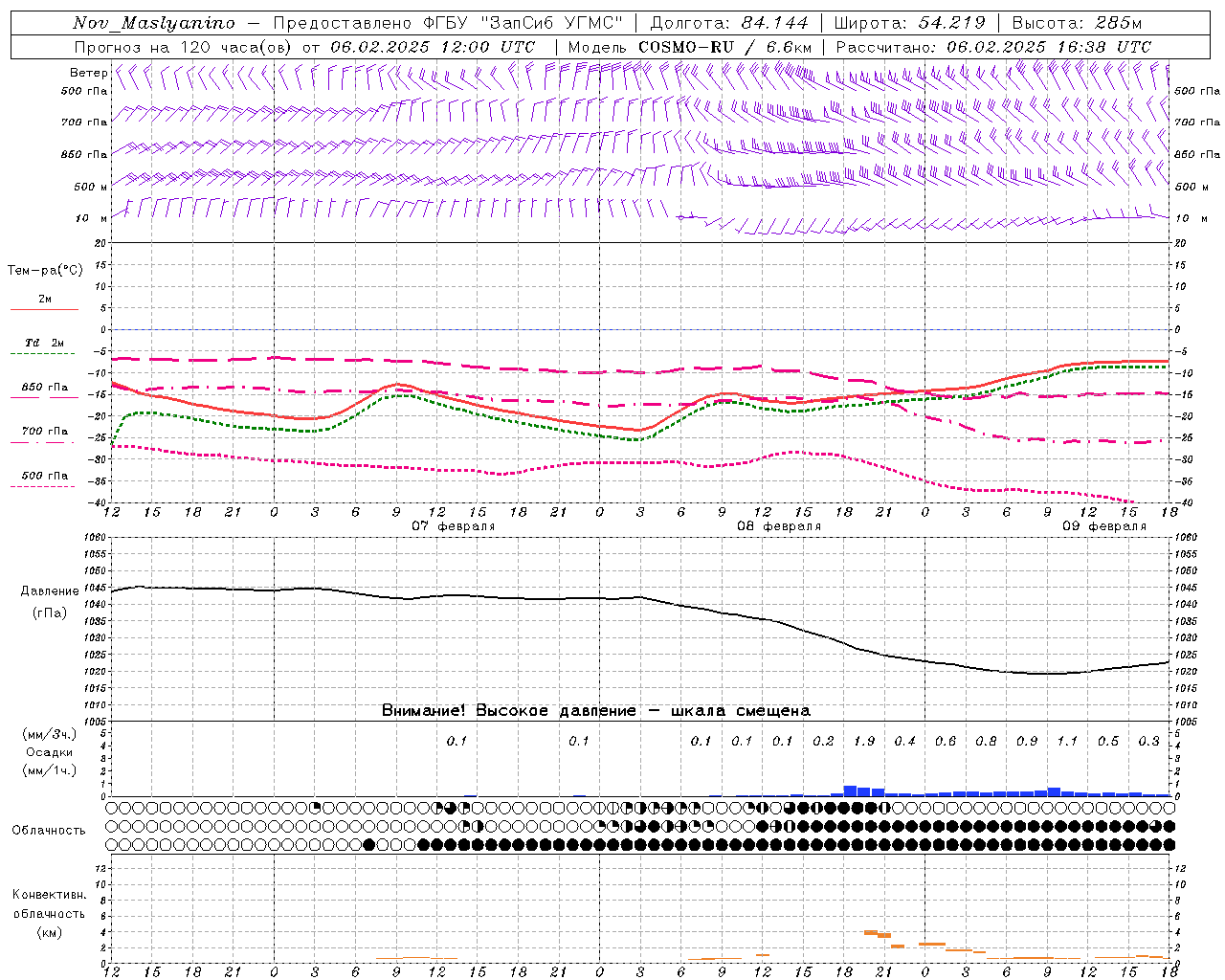Select the "Высота: 285м" header value

[x=1077, y=23]
